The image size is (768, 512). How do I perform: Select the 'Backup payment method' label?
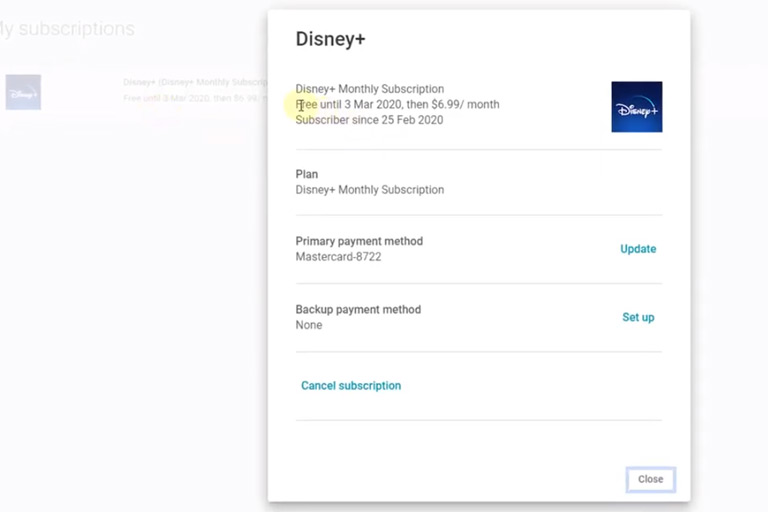coord(358,310)
